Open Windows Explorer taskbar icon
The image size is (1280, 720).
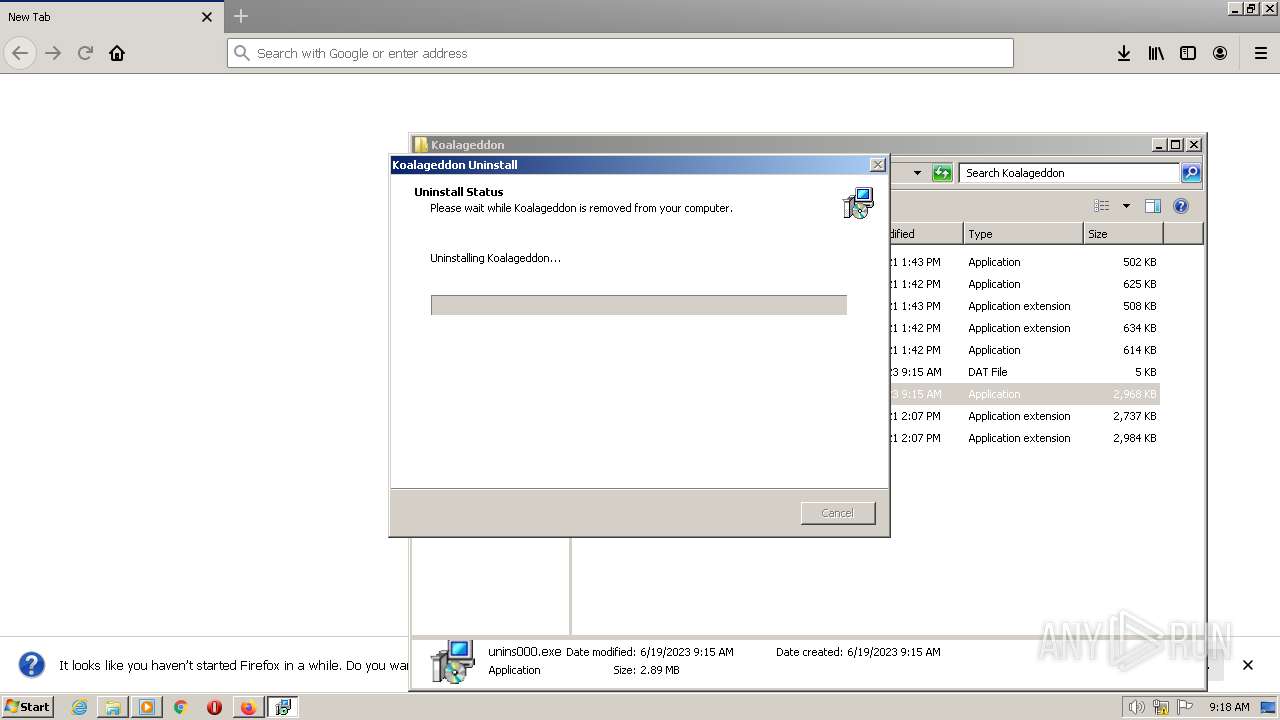(x=113, y=707)
